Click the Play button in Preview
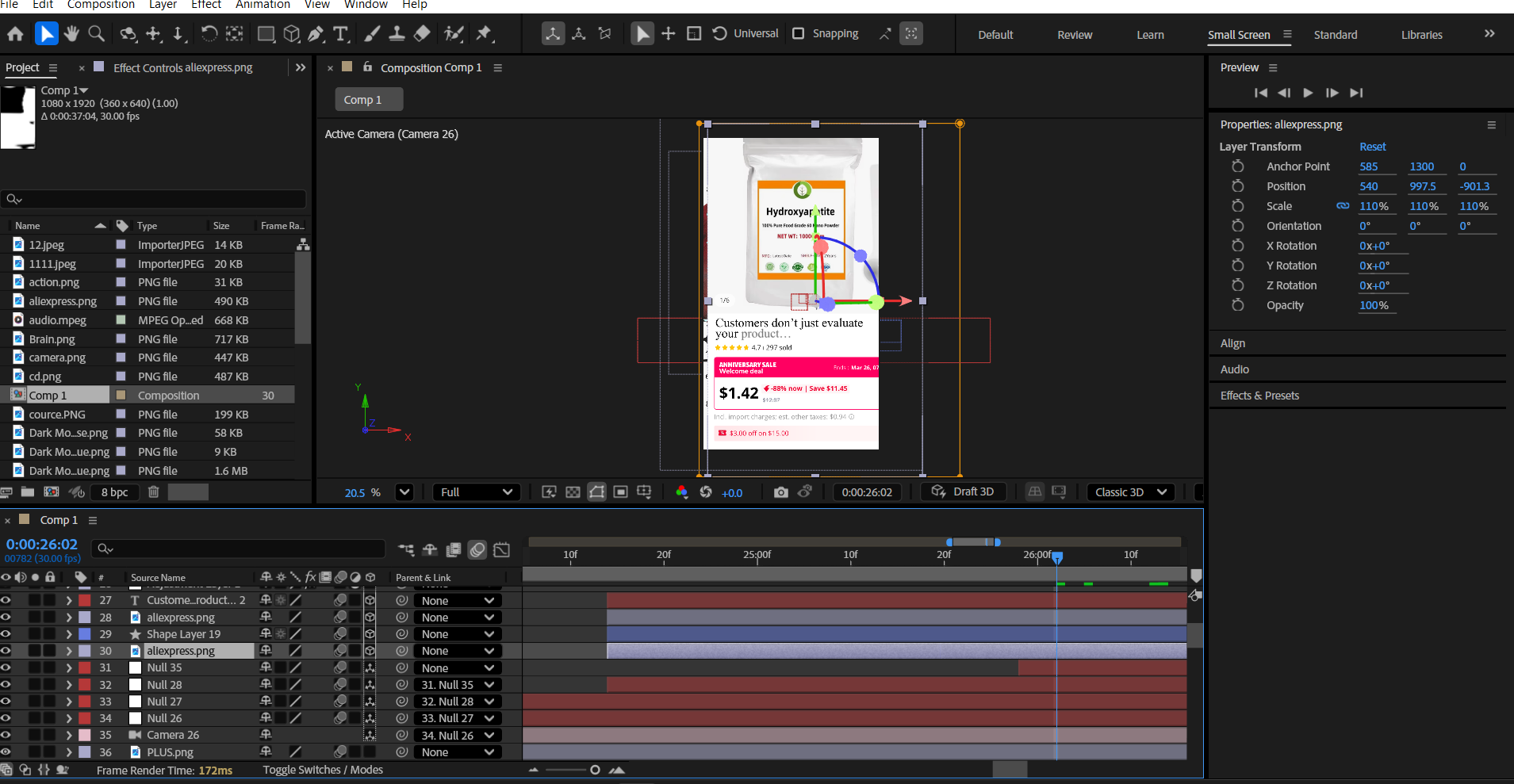Viewport: 1514px width, 784px height. coord(1308,93)
